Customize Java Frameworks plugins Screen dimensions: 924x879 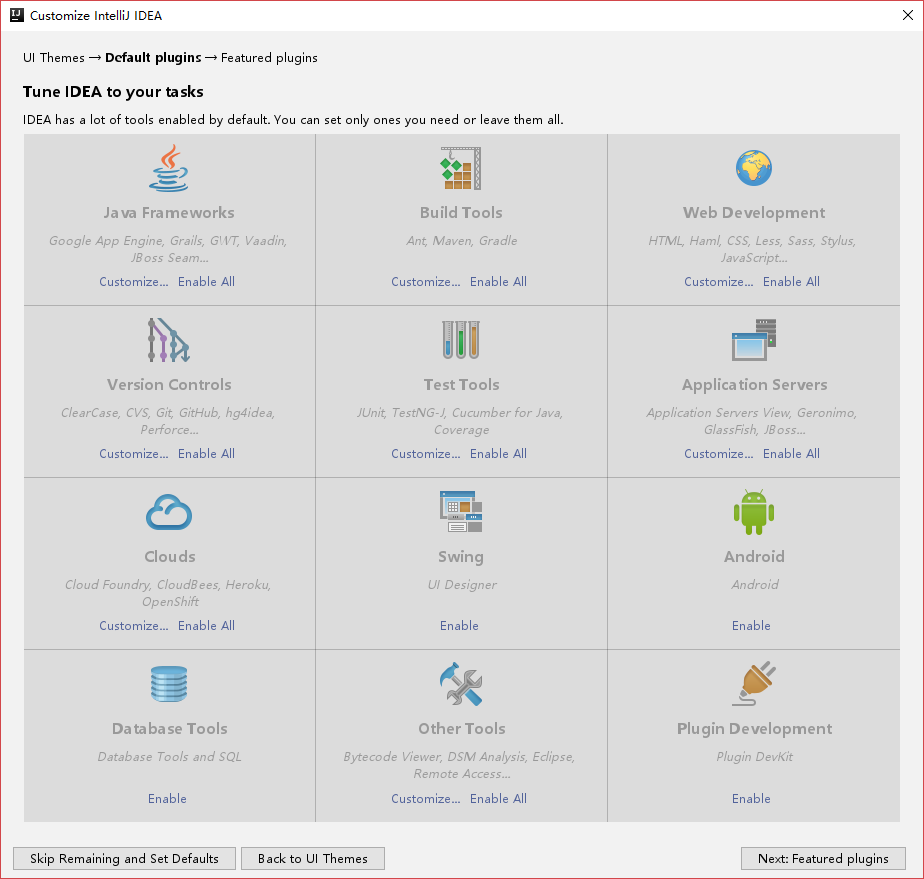[134, 282]
